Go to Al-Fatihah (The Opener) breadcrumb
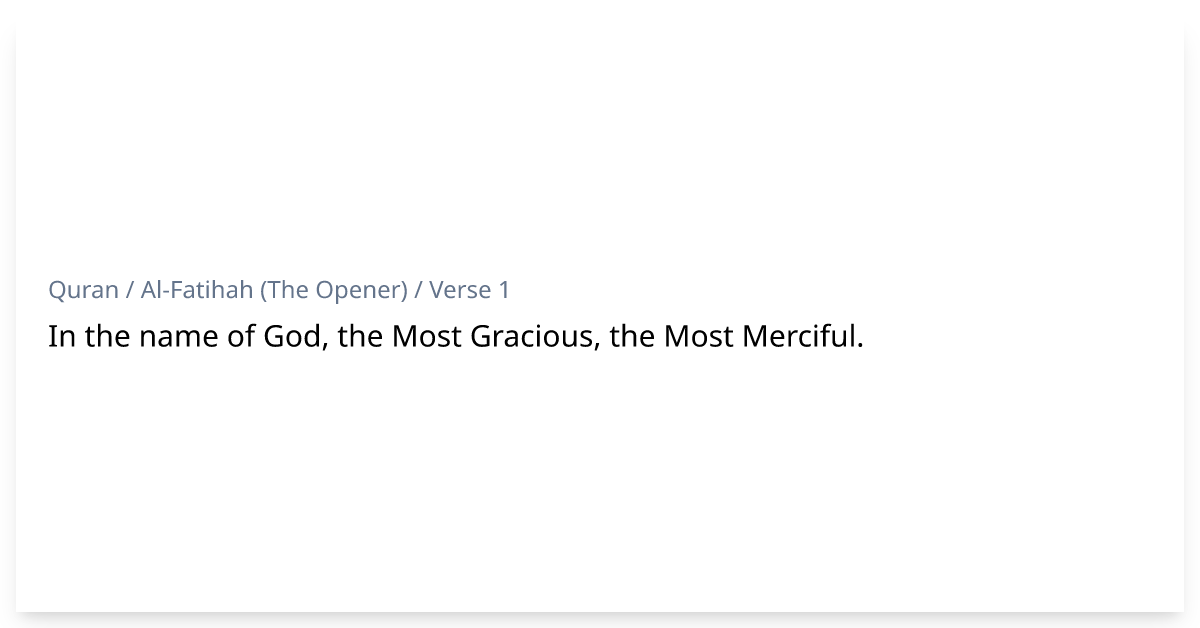This screenshot has height=628, width=1200. [274, 290]
